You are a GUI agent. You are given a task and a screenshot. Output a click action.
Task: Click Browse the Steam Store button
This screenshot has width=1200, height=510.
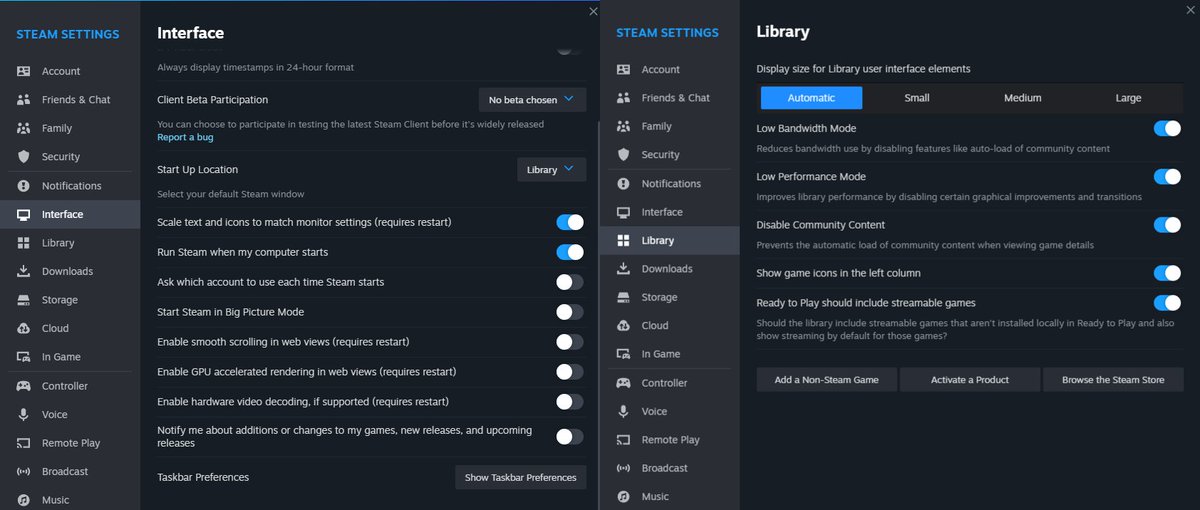1113,380
